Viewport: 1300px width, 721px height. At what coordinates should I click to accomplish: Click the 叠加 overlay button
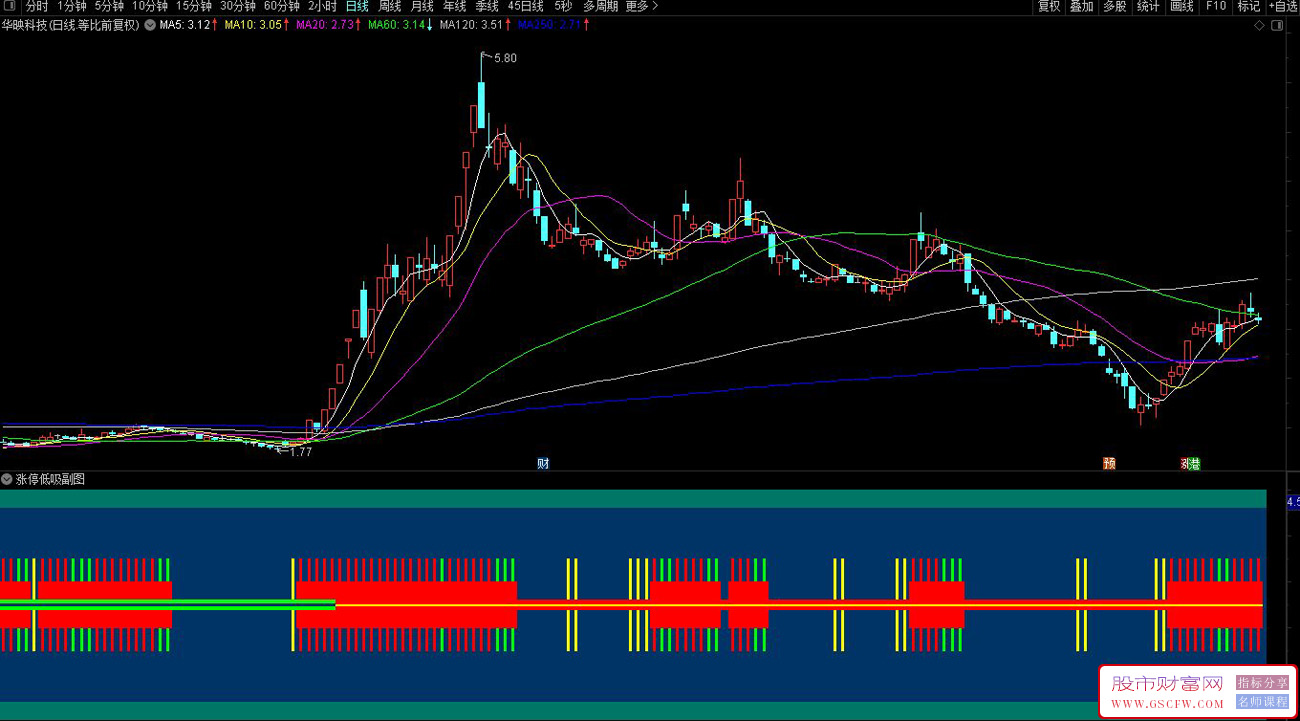[1081, 6]
